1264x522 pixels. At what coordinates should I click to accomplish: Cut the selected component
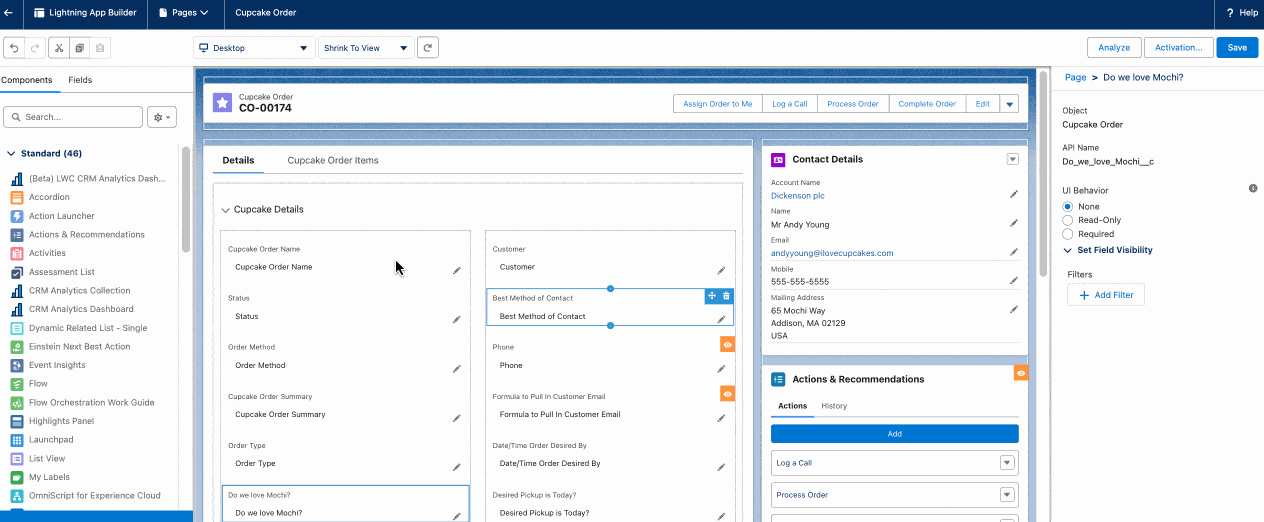(59, 48)
